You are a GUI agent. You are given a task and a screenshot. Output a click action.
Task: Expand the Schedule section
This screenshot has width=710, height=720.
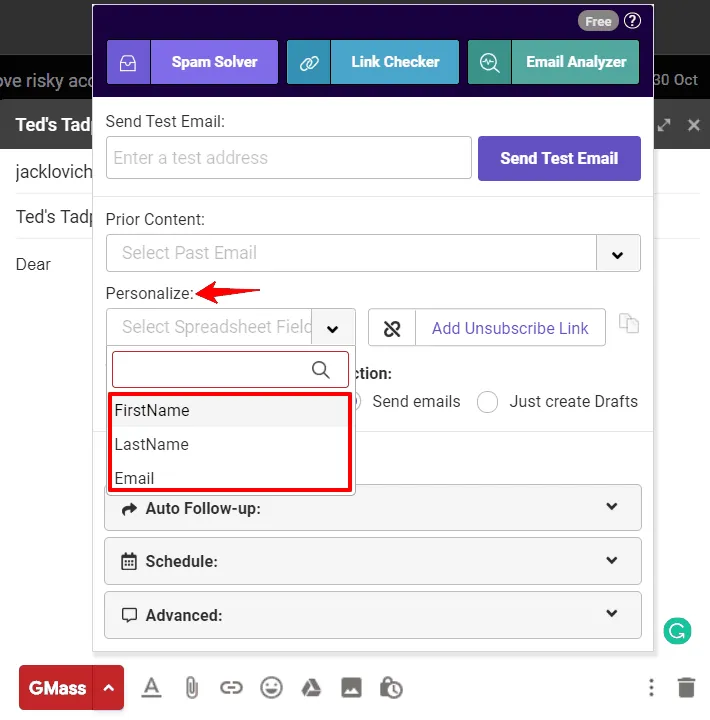[x=373, y=561]
